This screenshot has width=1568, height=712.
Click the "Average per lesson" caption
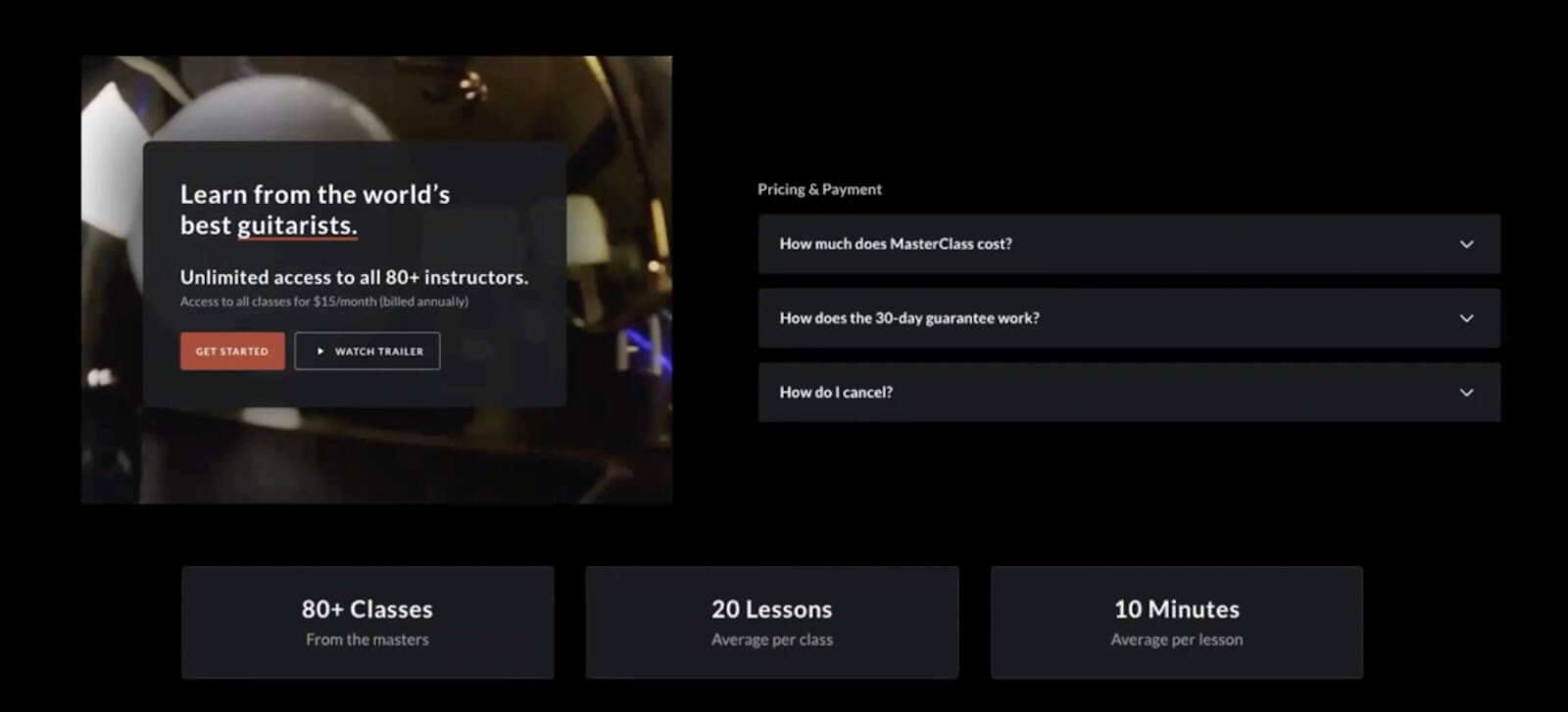tap(1177, 640)
